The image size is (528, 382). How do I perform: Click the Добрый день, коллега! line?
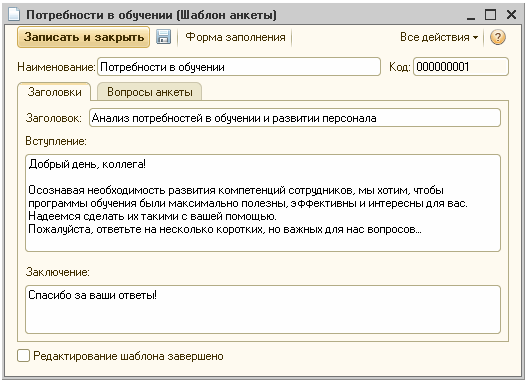(87, 164)
